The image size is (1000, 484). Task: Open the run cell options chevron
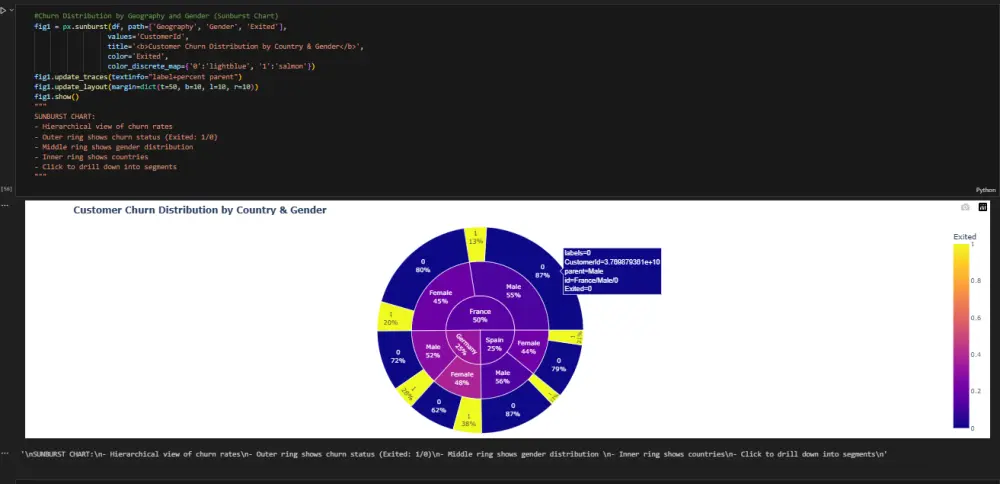pos(11,11)
